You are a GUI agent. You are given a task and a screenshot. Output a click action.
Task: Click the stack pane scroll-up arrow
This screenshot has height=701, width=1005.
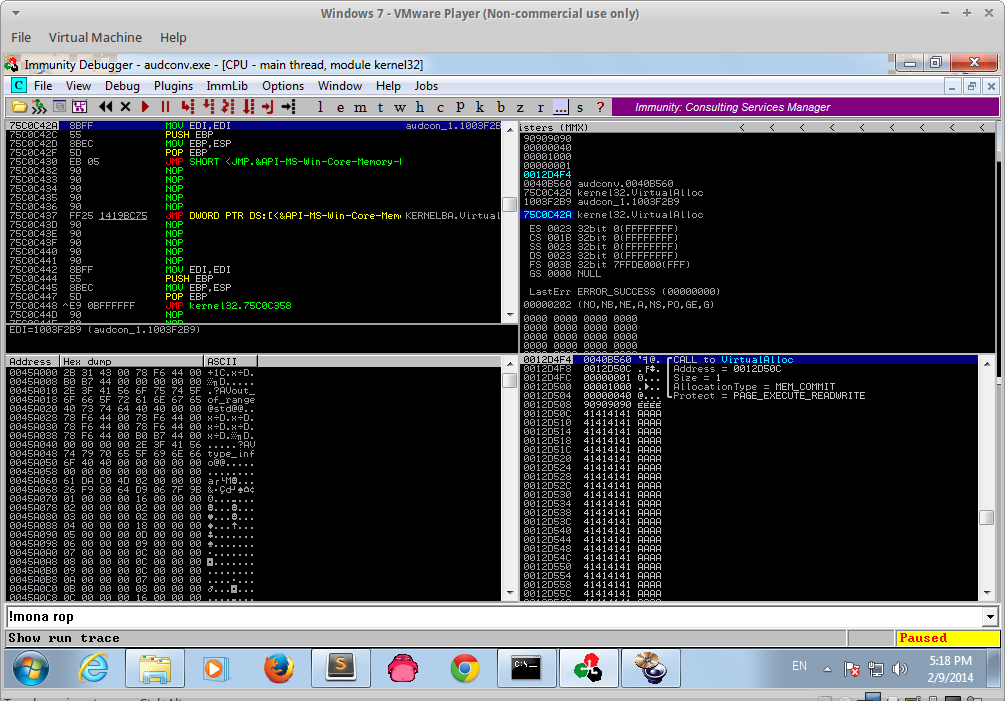click(987, 364)
